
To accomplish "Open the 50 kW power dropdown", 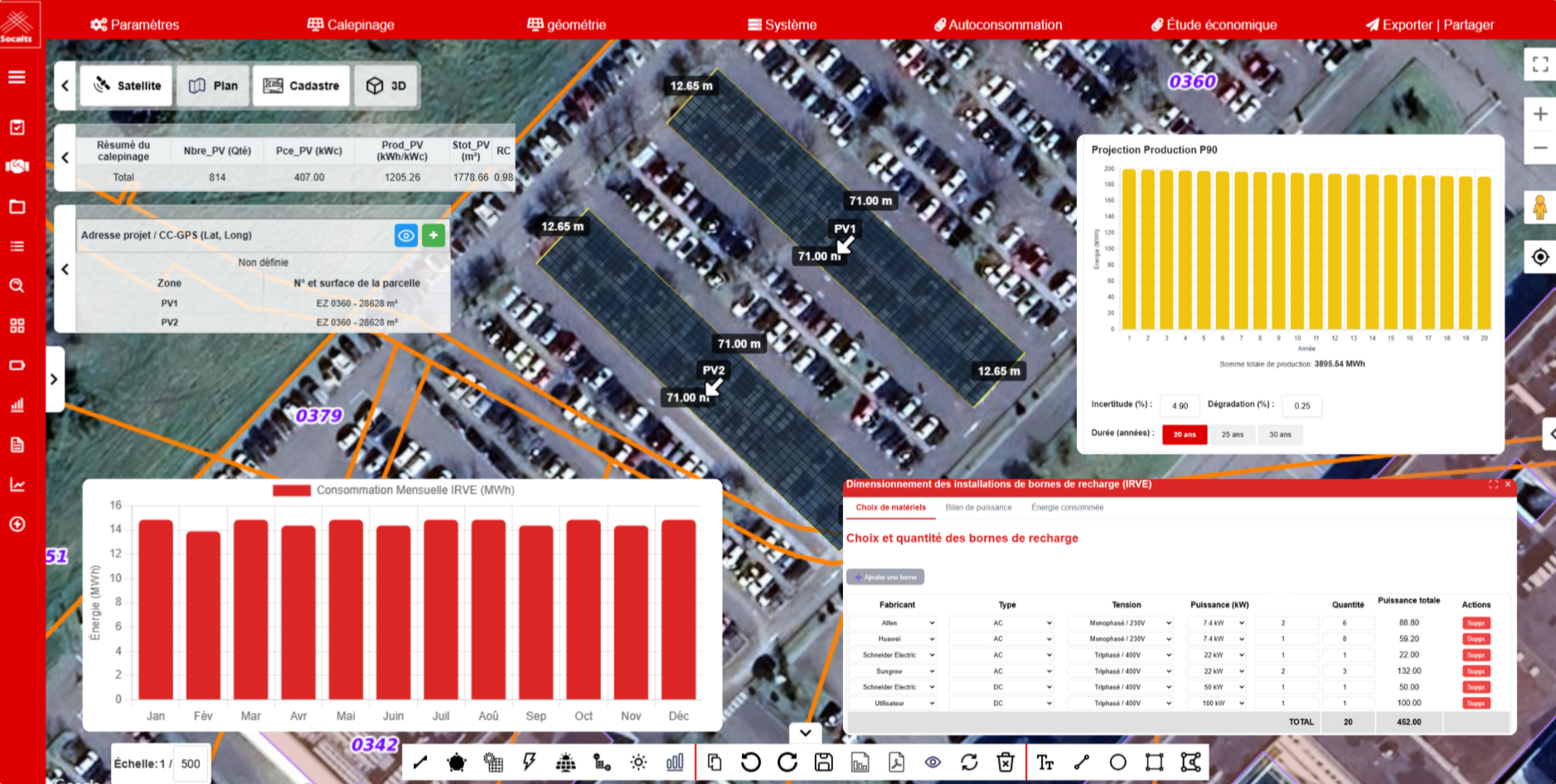I will click(1217, 687).
